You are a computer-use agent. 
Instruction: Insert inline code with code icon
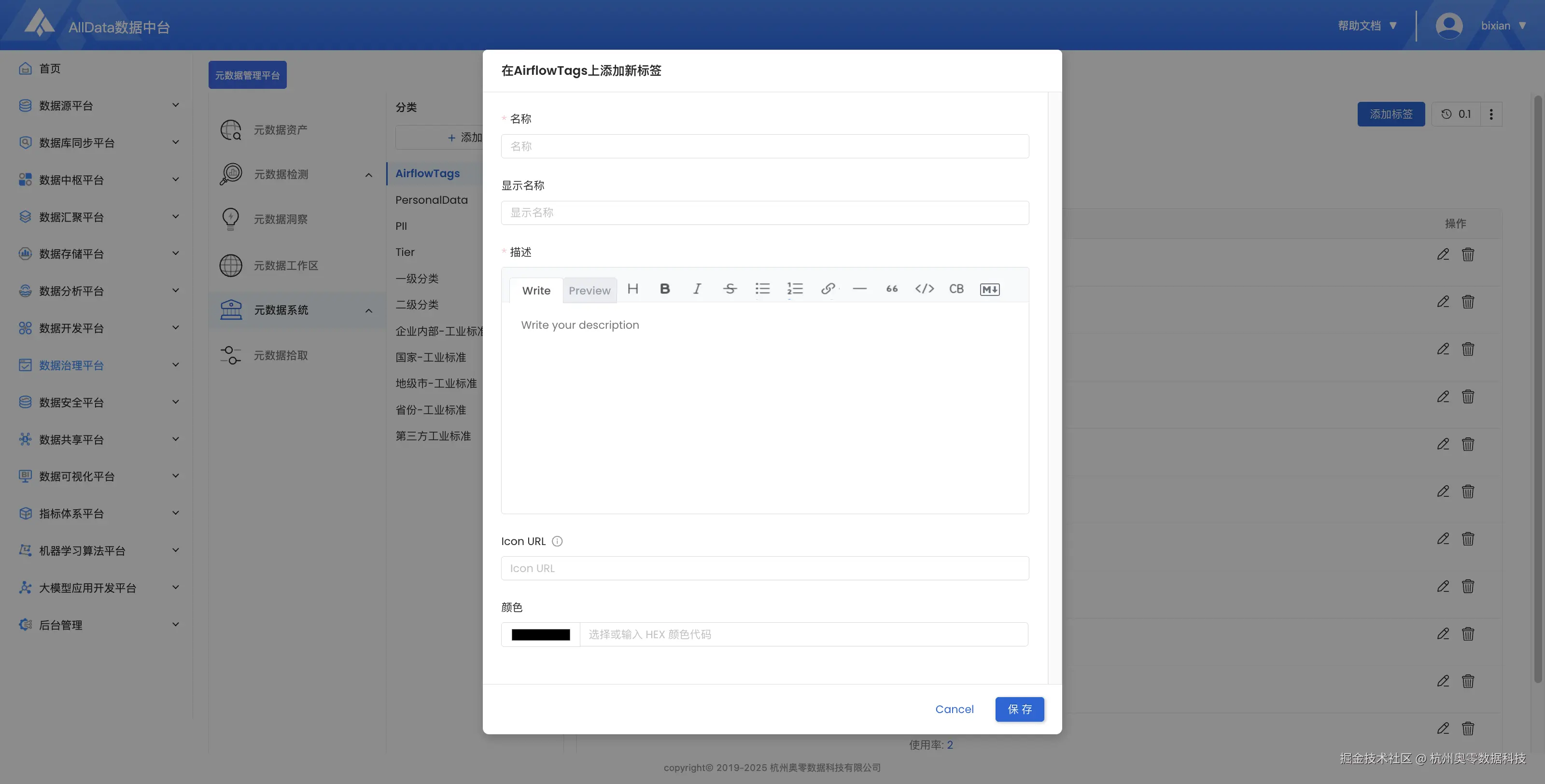point(924,289)
